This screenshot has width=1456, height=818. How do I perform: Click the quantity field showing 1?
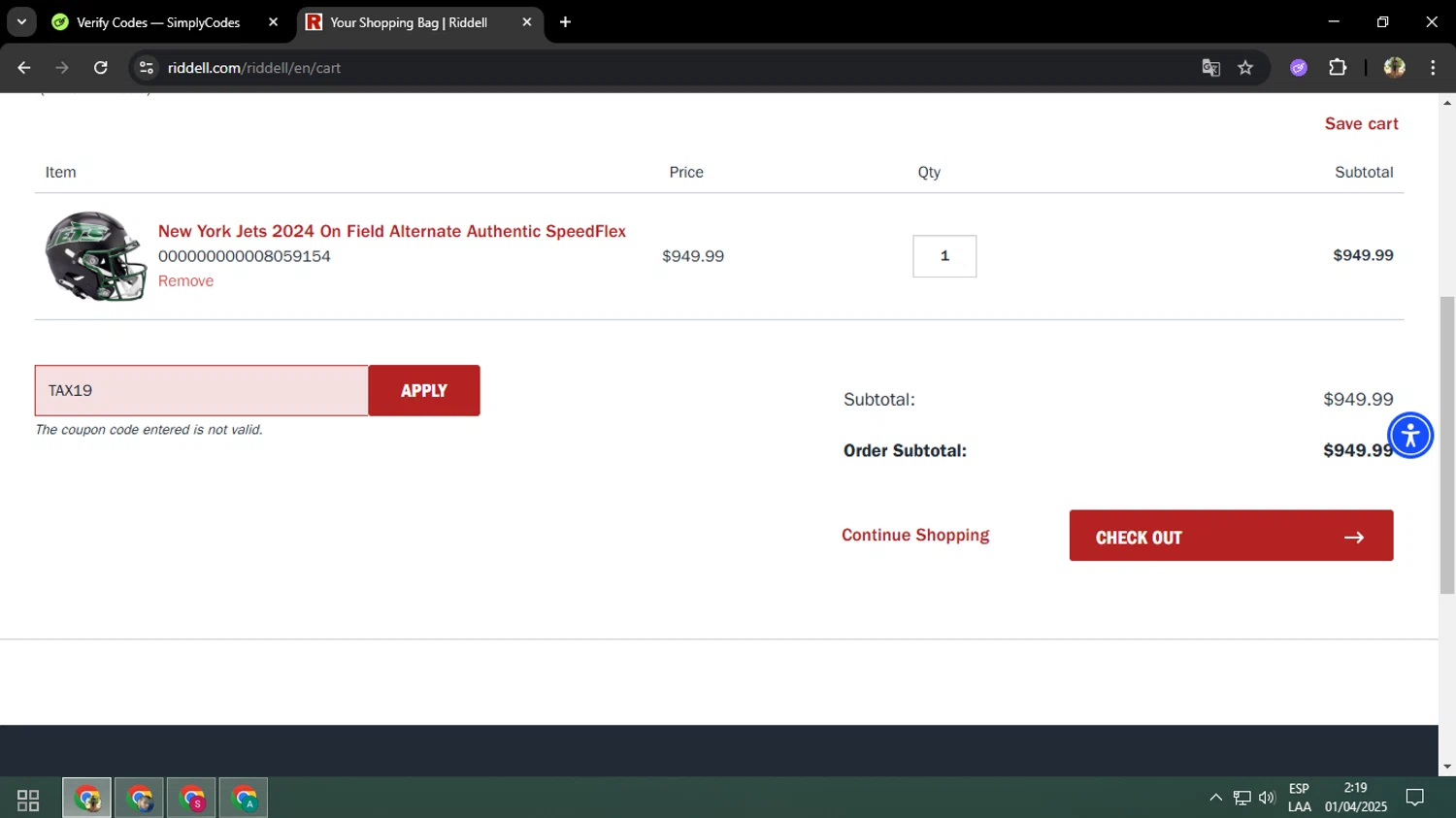pyautogui.click(x=944, y=256)
